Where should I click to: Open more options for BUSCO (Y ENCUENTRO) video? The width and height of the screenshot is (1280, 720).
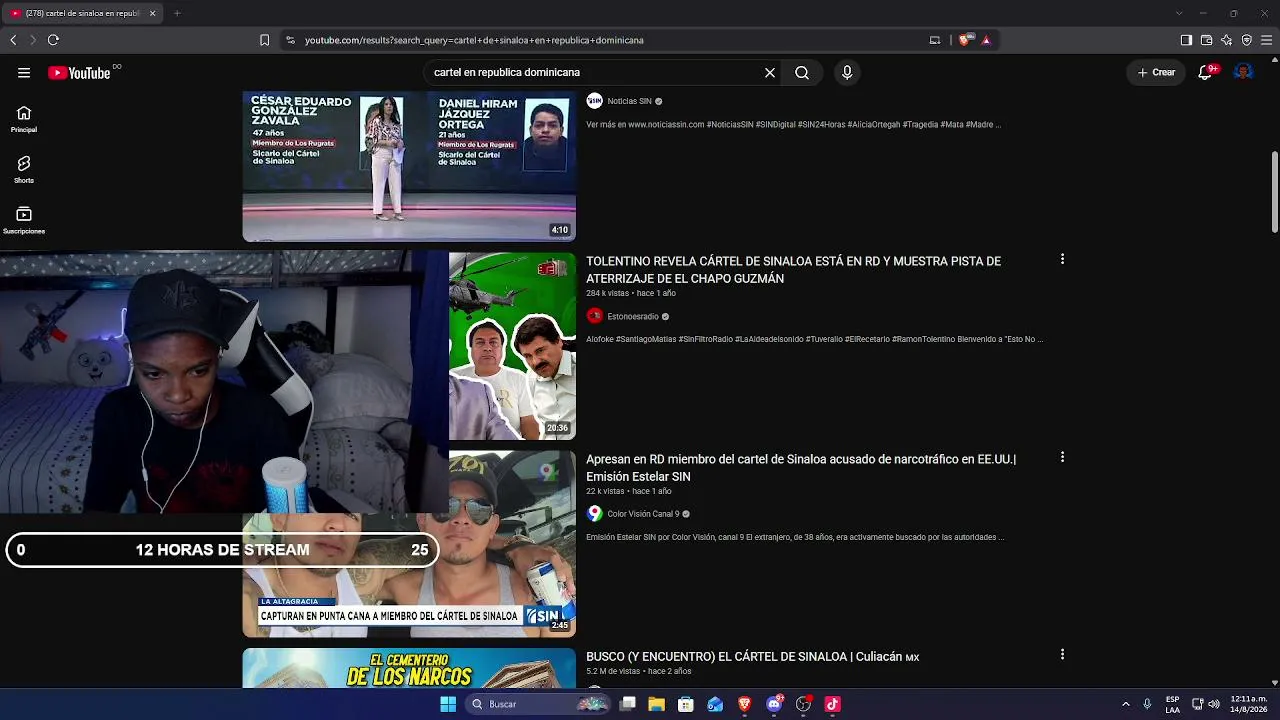click(x=1062, y=654)
